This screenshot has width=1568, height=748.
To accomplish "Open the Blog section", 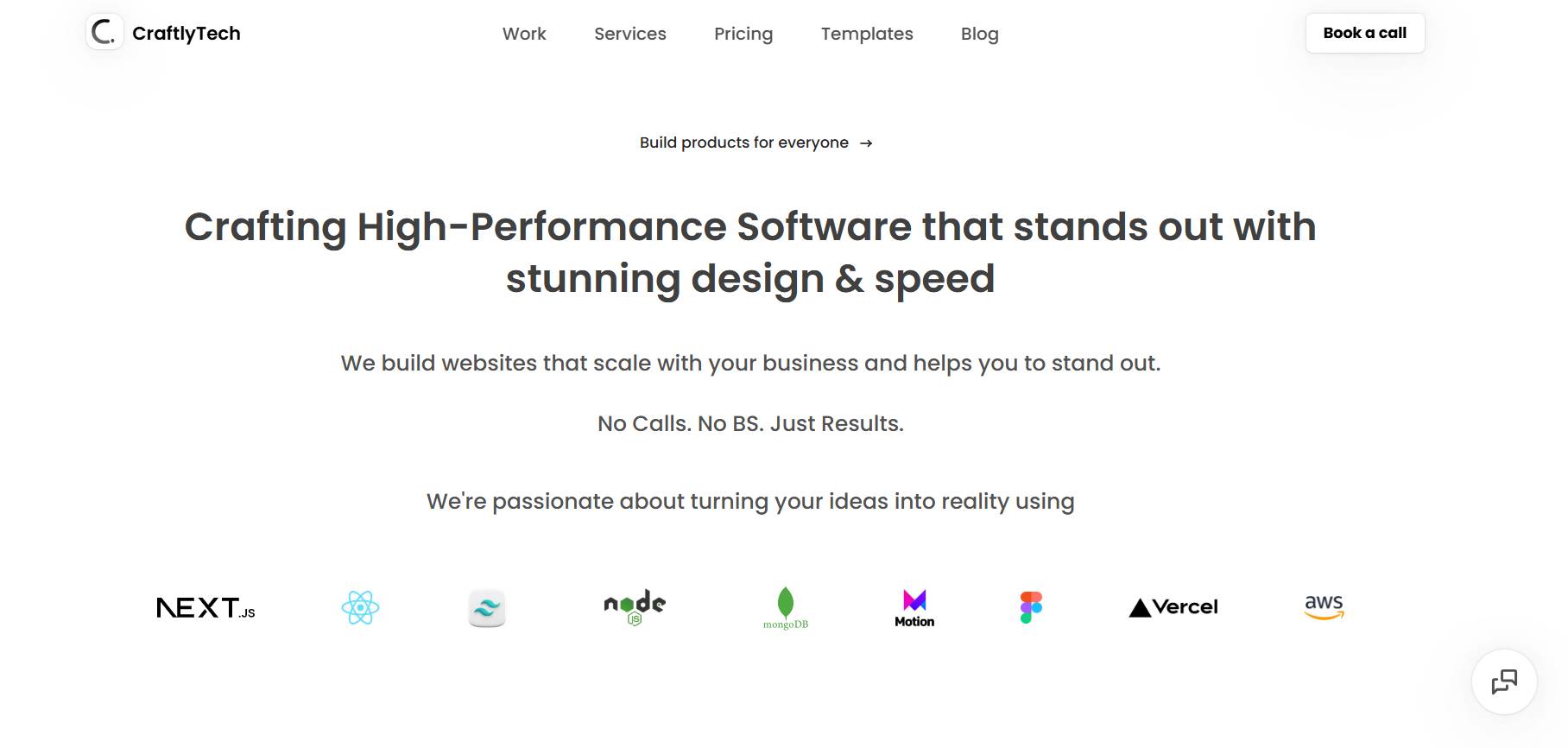I will tap(979, 34).
